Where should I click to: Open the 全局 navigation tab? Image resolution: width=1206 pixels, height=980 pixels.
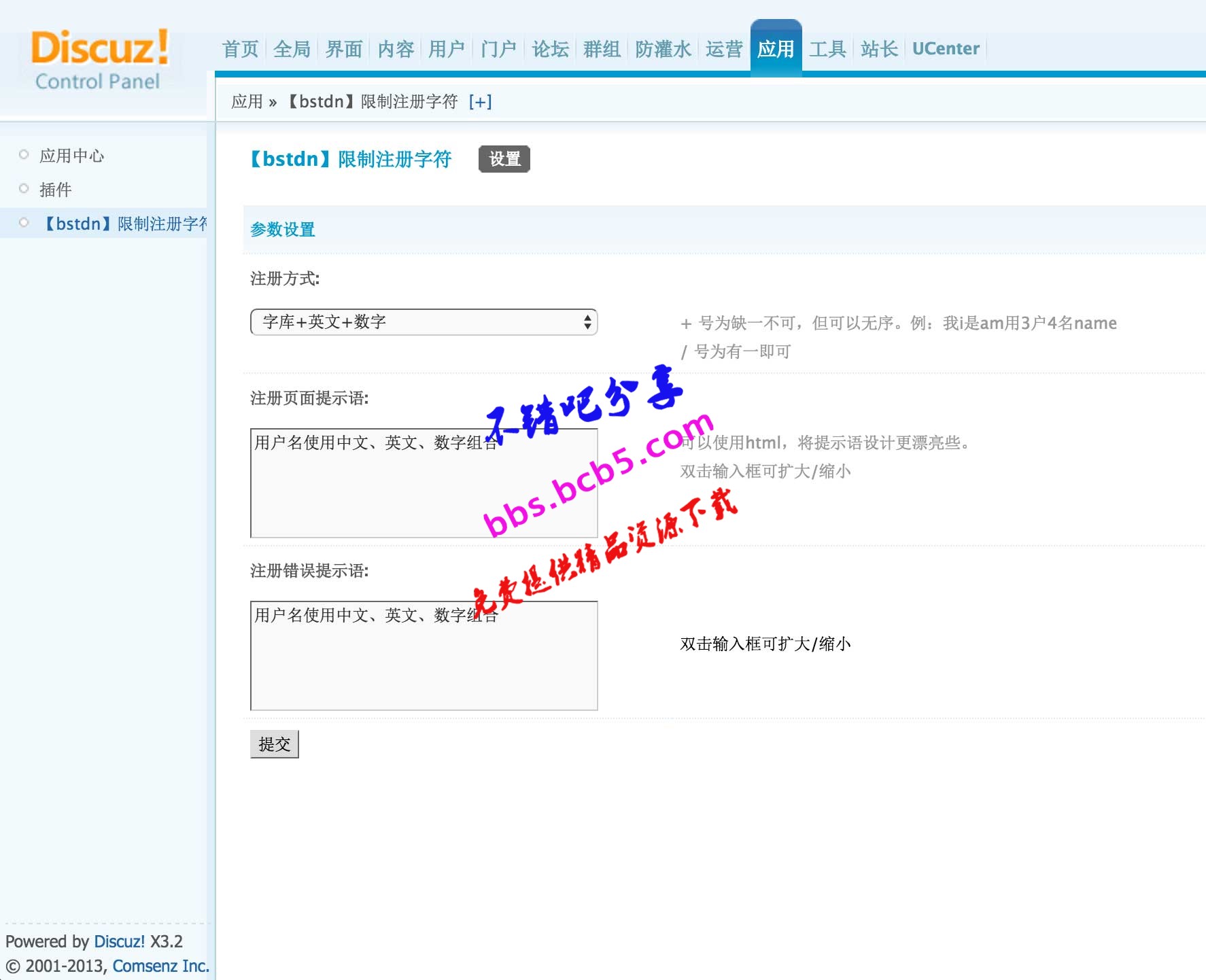coord(292,49)
